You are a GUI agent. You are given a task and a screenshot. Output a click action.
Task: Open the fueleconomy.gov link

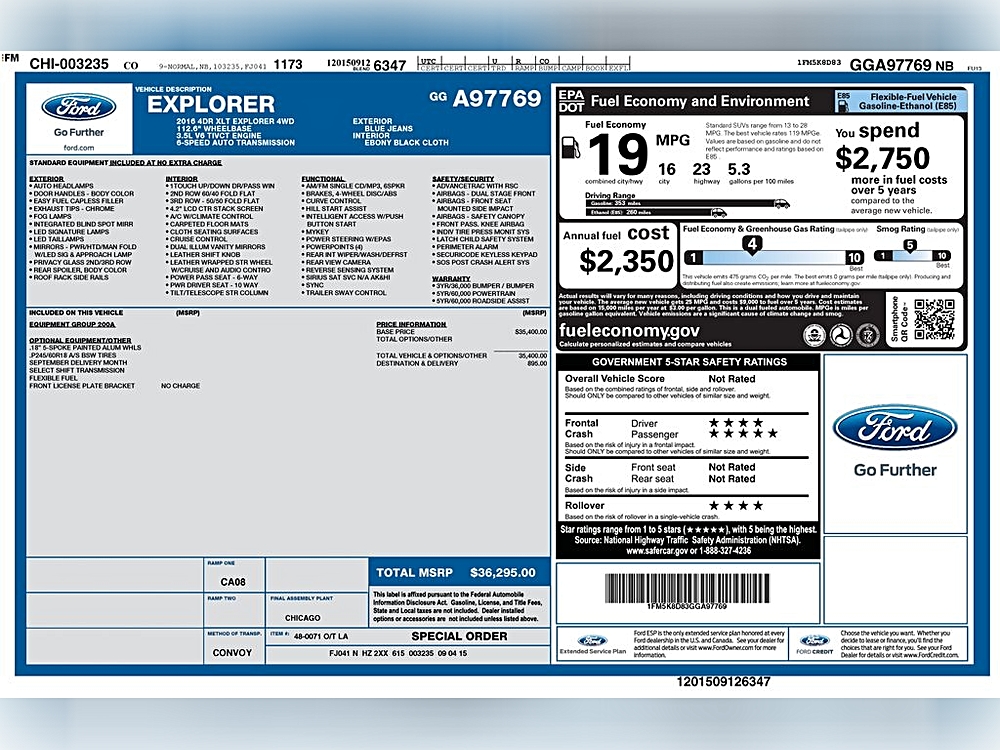(x=629, y=330)
